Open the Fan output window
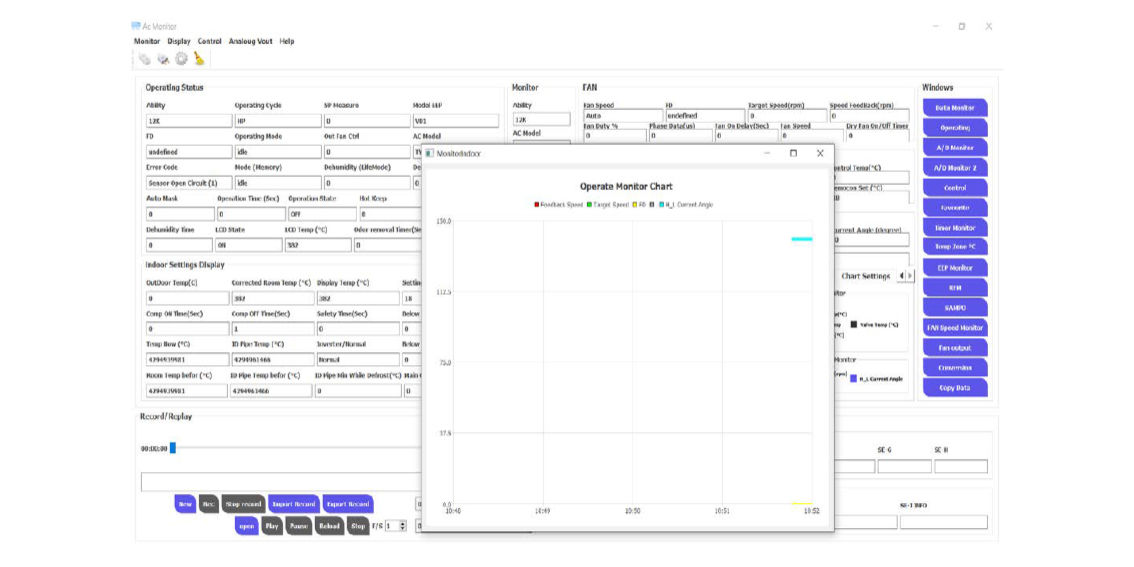 click(x=955, y=348)
